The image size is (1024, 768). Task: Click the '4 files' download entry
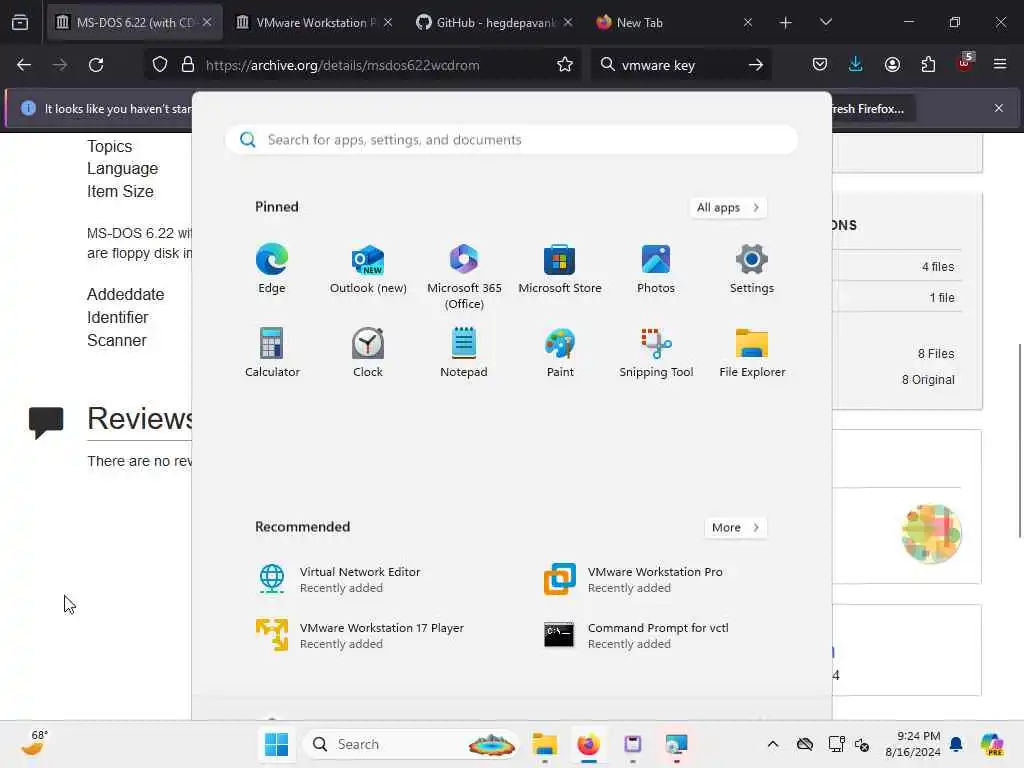point(938,266)
